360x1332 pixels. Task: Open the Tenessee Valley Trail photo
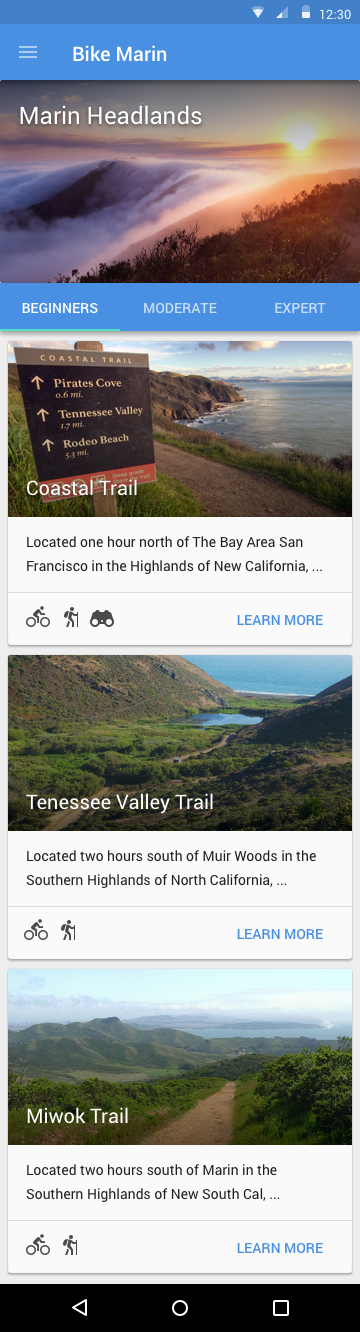pos(180,743)
